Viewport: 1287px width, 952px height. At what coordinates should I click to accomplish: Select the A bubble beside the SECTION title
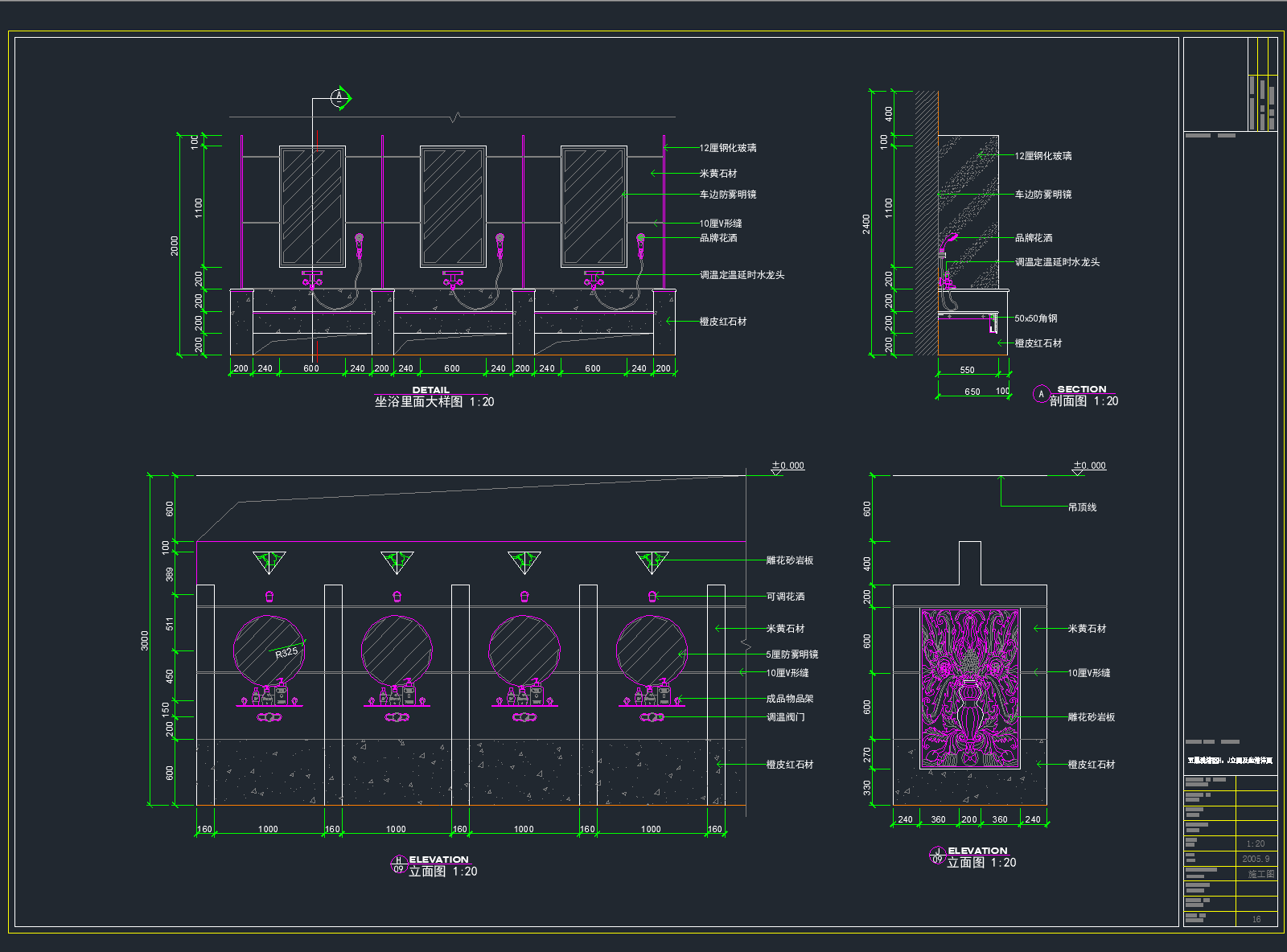point(1041,394)
